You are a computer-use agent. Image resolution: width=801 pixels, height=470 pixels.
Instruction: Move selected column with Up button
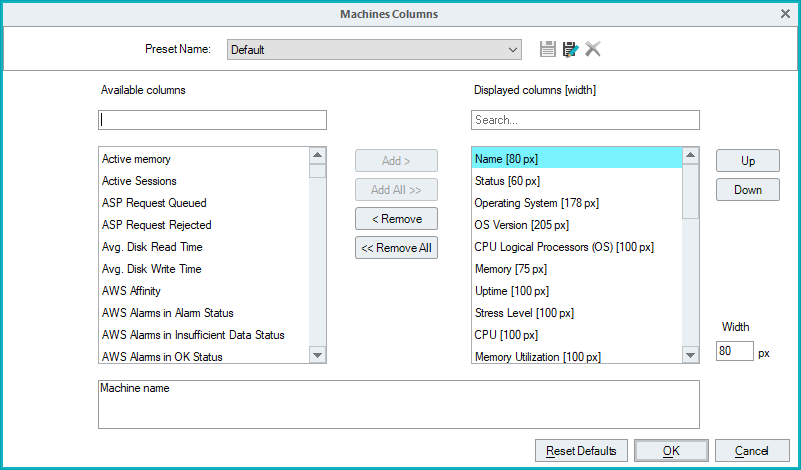747,161
